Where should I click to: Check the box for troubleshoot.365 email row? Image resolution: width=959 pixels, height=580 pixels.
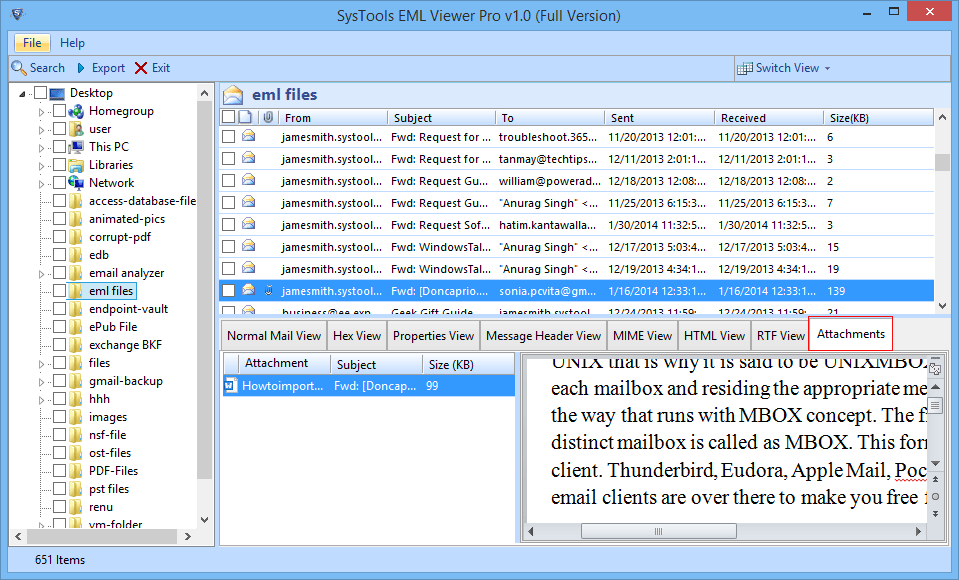click(228, 136)
